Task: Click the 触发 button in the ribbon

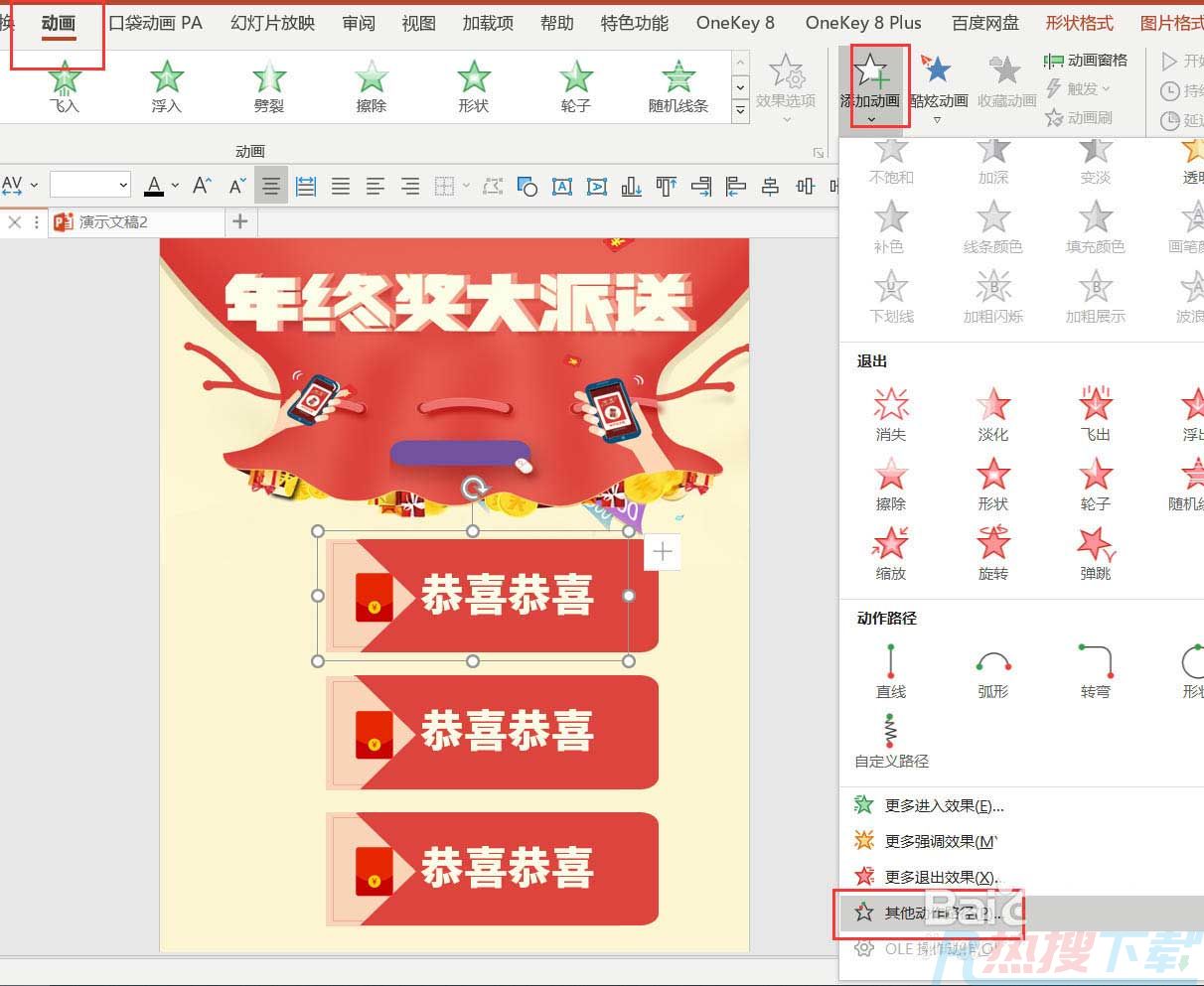Action: tap(1079, 89)
